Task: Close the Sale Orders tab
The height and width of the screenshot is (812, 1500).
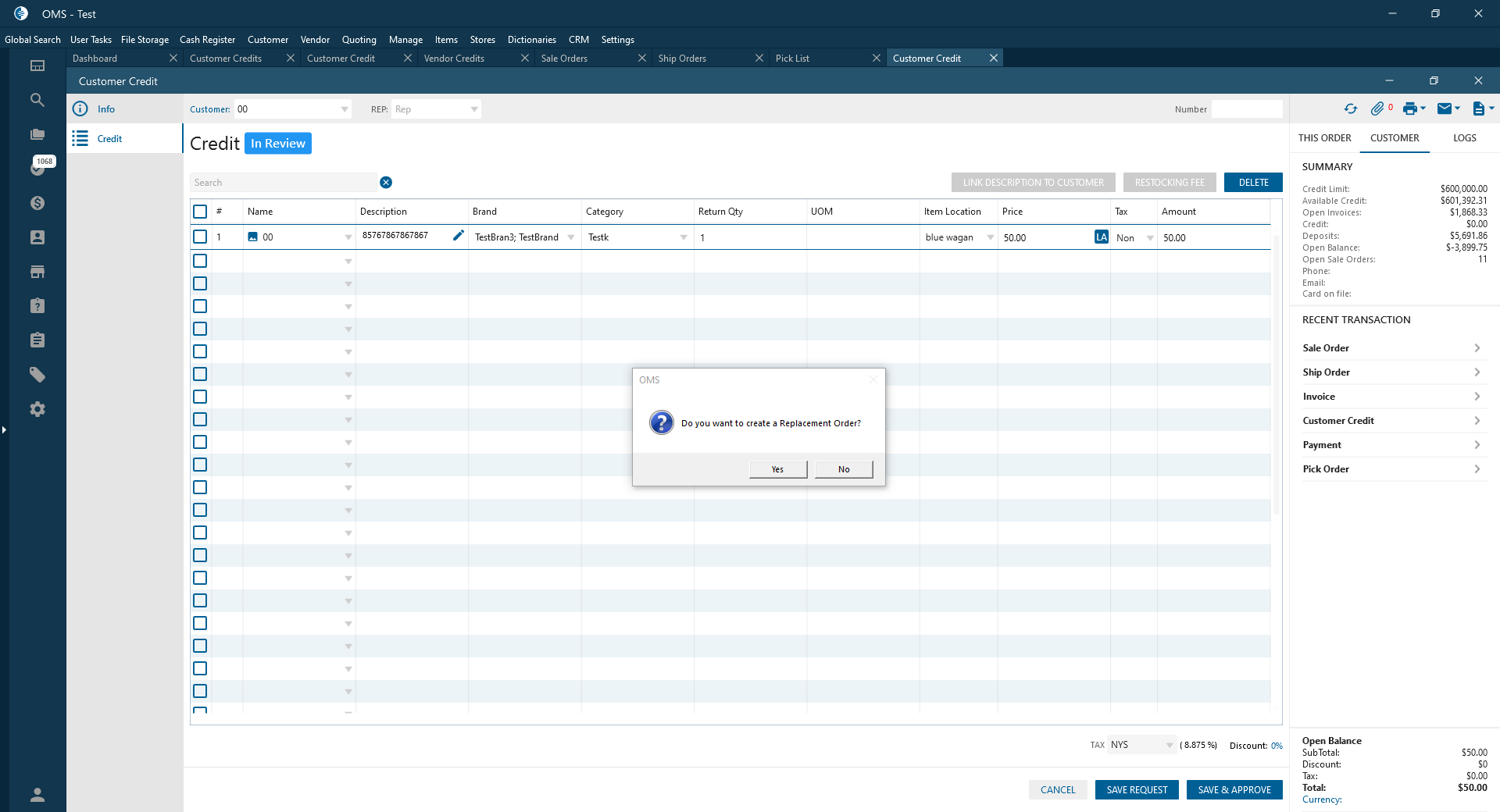Action: pyautogui.click(x=642, y=59)
